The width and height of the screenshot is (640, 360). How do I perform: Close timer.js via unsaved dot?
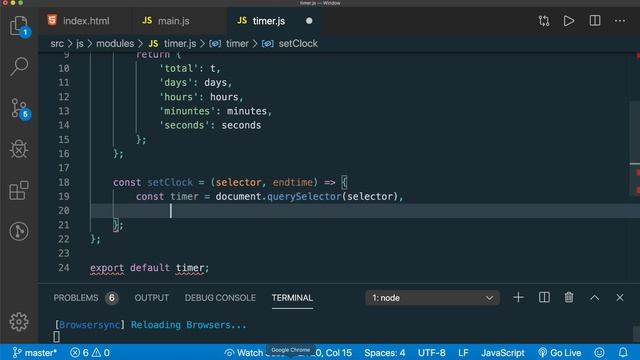pyautogui.click(x=309, y=21)
